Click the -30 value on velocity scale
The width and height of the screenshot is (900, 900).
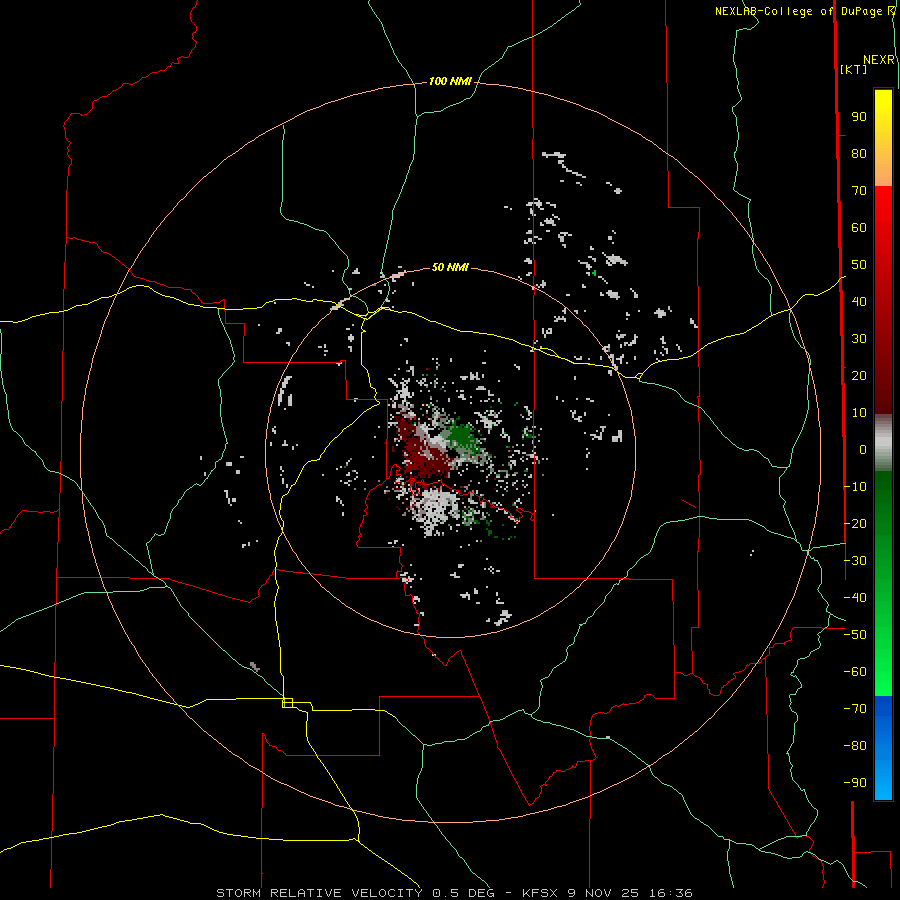click(855, 561)
